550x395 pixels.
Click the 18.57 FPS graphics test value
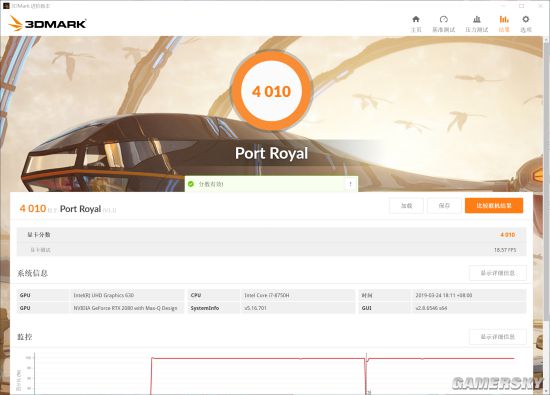pyautogui.click(x=505, y=250)
